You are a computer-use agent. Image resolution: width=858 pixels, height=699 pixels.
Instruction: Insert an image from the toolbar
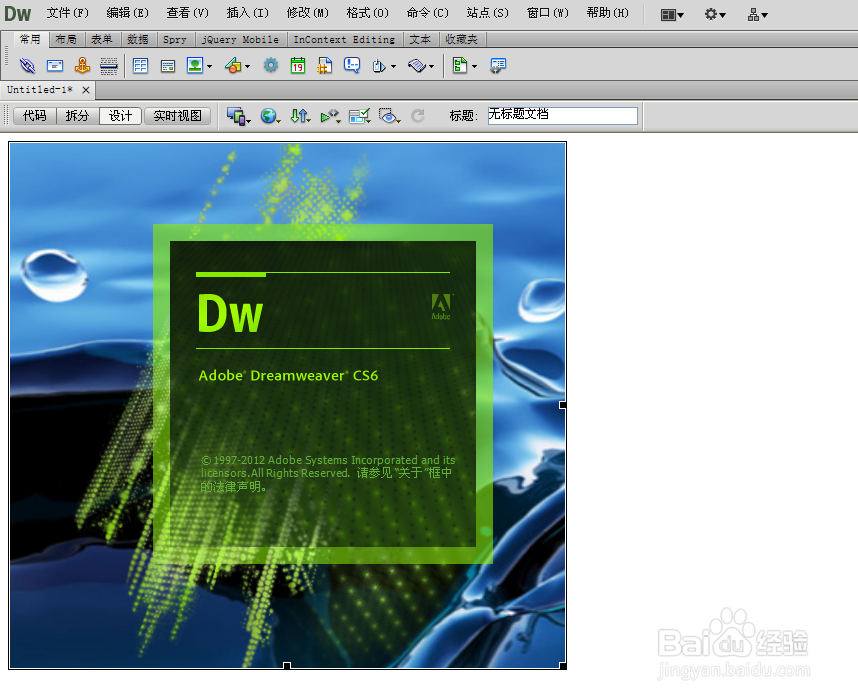[x=195, y=65]
